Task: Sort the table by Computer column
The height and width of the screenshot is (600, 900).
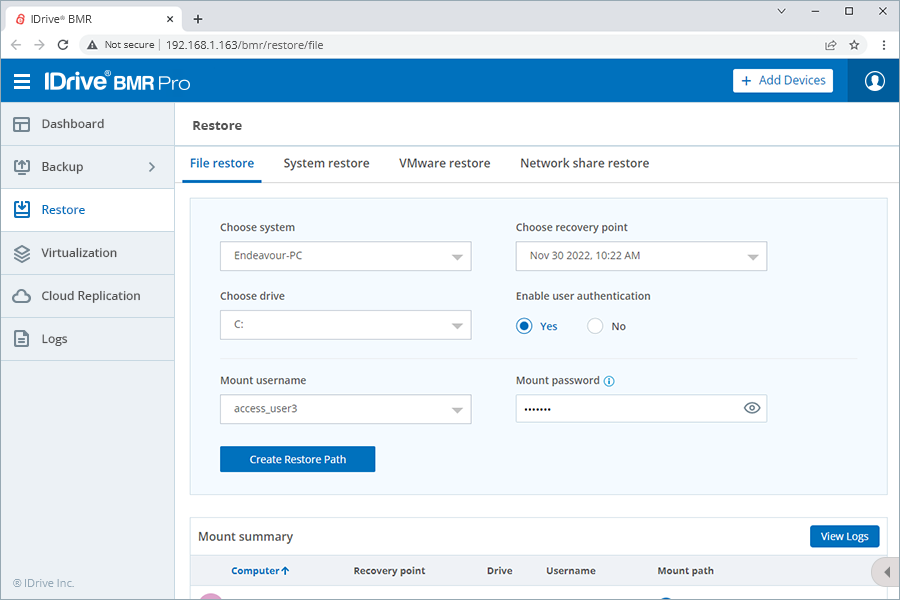Action: pyautogui.click(x=260, y=570)
